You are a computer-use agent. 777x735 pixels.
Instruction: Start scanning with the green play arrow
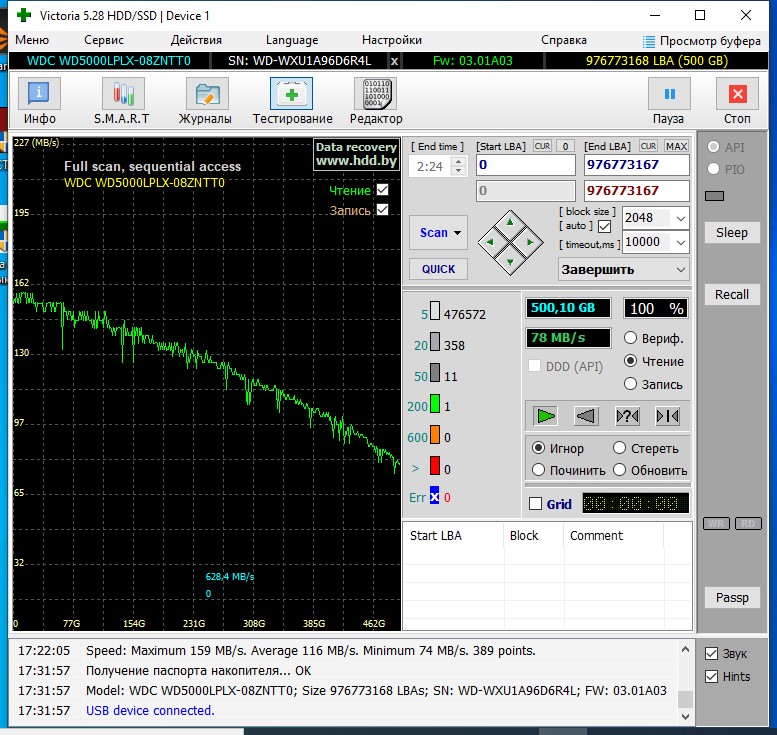[x=546, y=416]
